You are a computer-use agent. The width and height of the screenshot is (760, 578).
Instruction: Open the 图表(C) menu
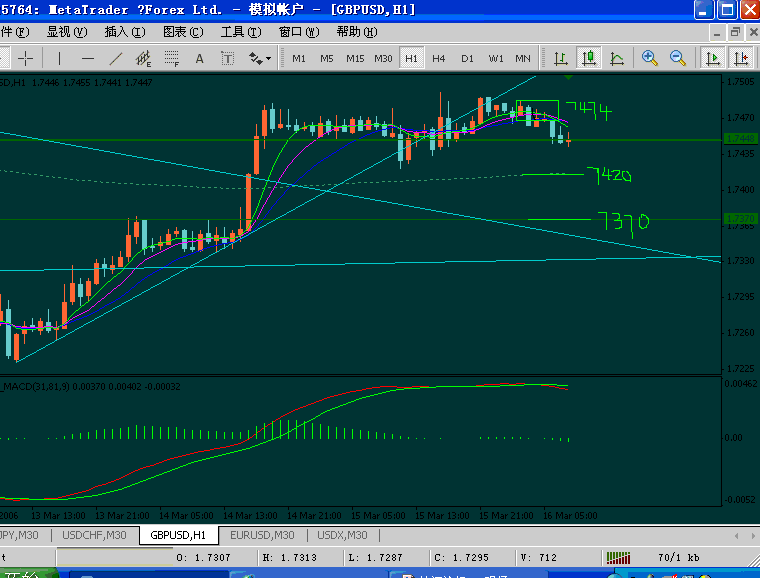click(183, 32)
